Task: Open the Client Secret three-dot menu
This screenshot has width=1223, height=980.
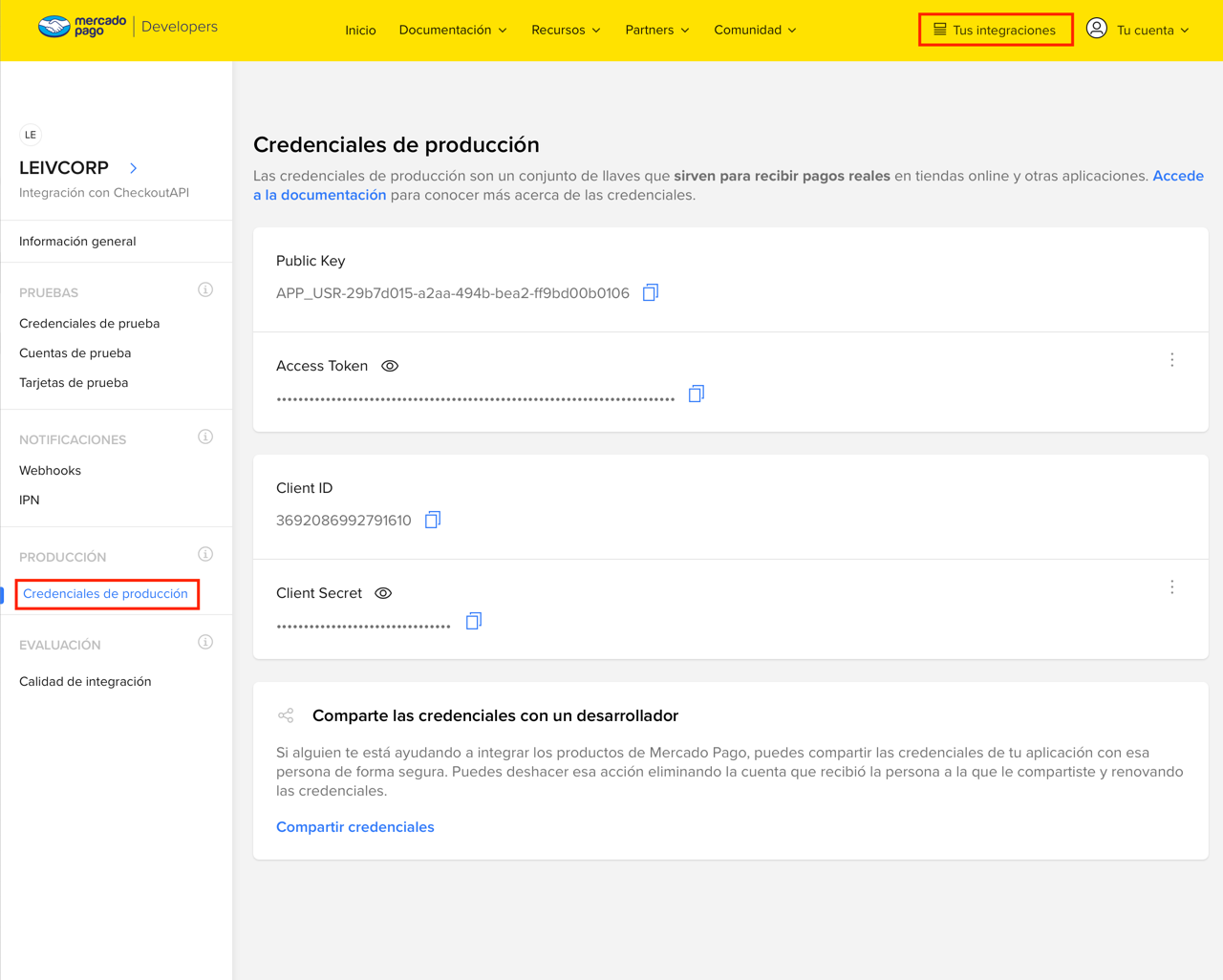Action: [1172, 587]
